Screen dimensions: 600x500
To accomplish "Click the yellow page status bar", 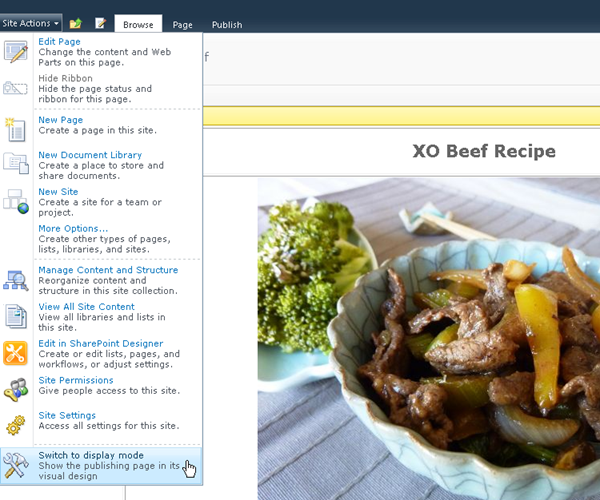I will 401,116.
